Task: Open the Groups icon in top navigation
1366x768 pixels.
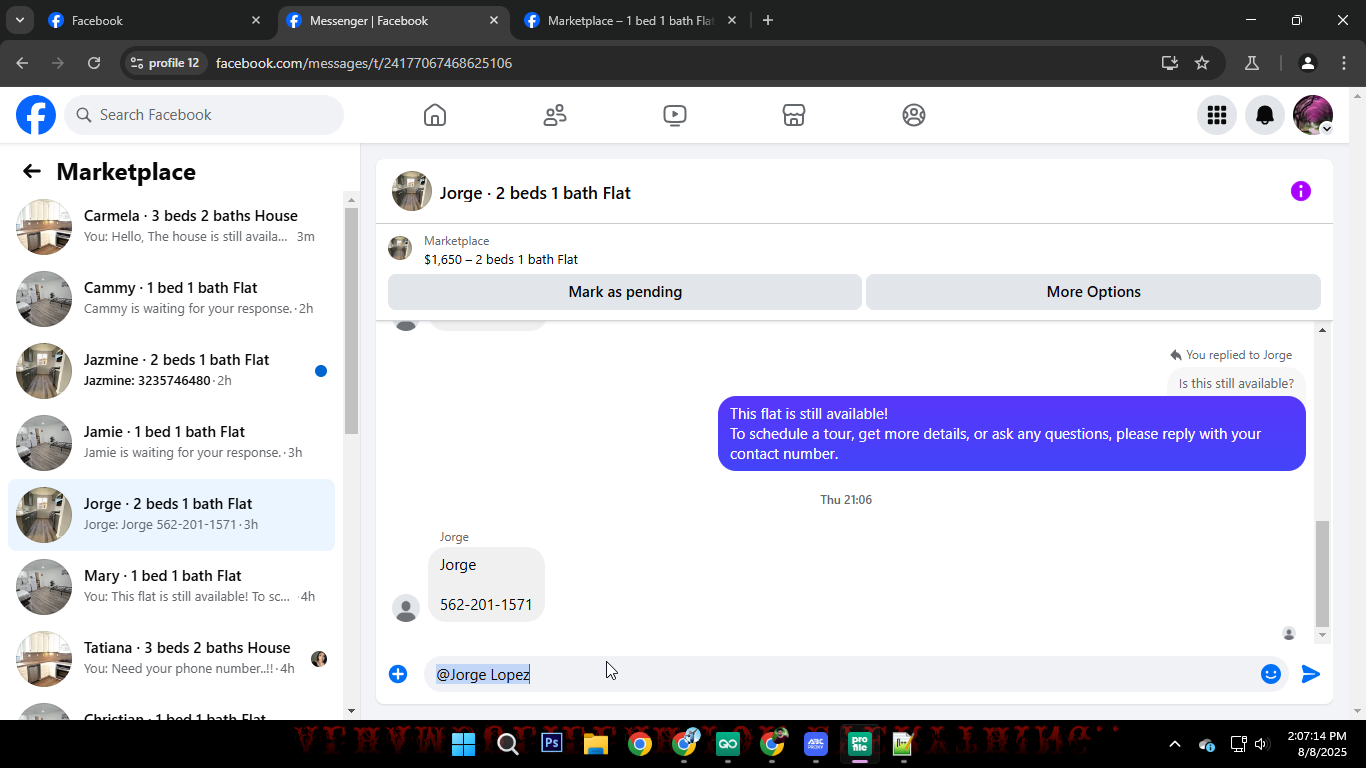Action: point(914,115)
